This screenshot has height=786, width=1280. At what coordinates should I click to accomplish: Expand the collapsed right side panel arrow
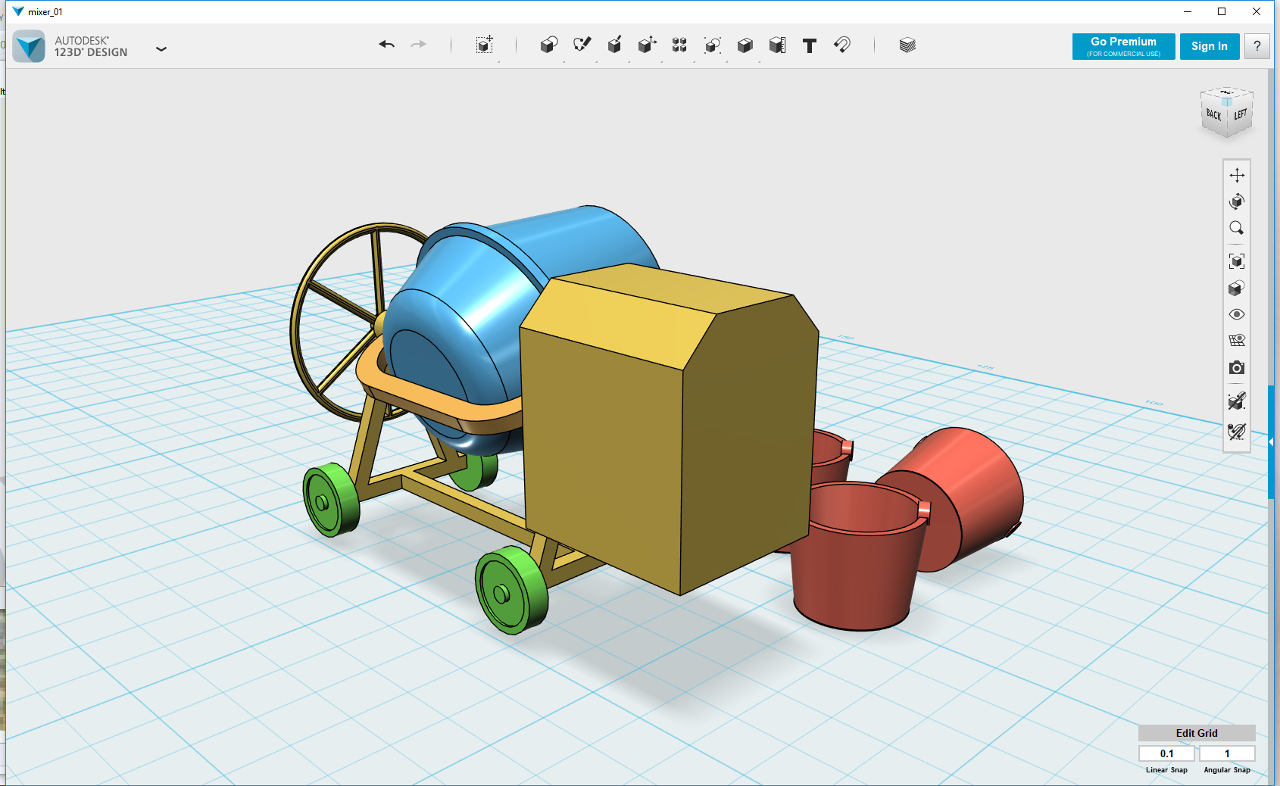click(1272, 441)
